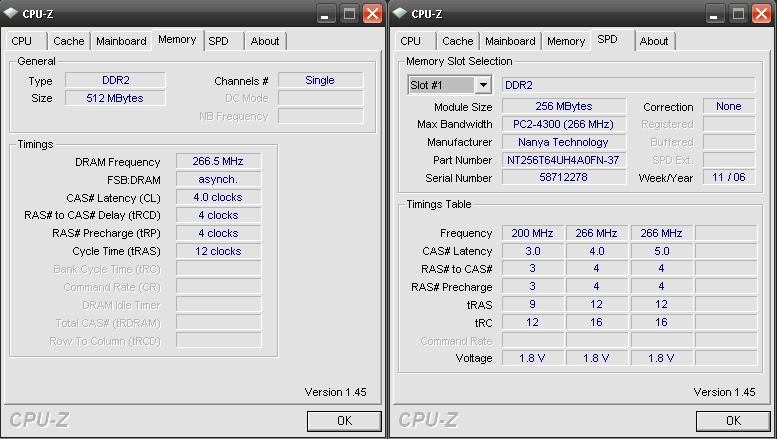The width and height of the screenshot is (777, 439).
Task: Switch to CPU tab in left window
Action: coord(21,41)
